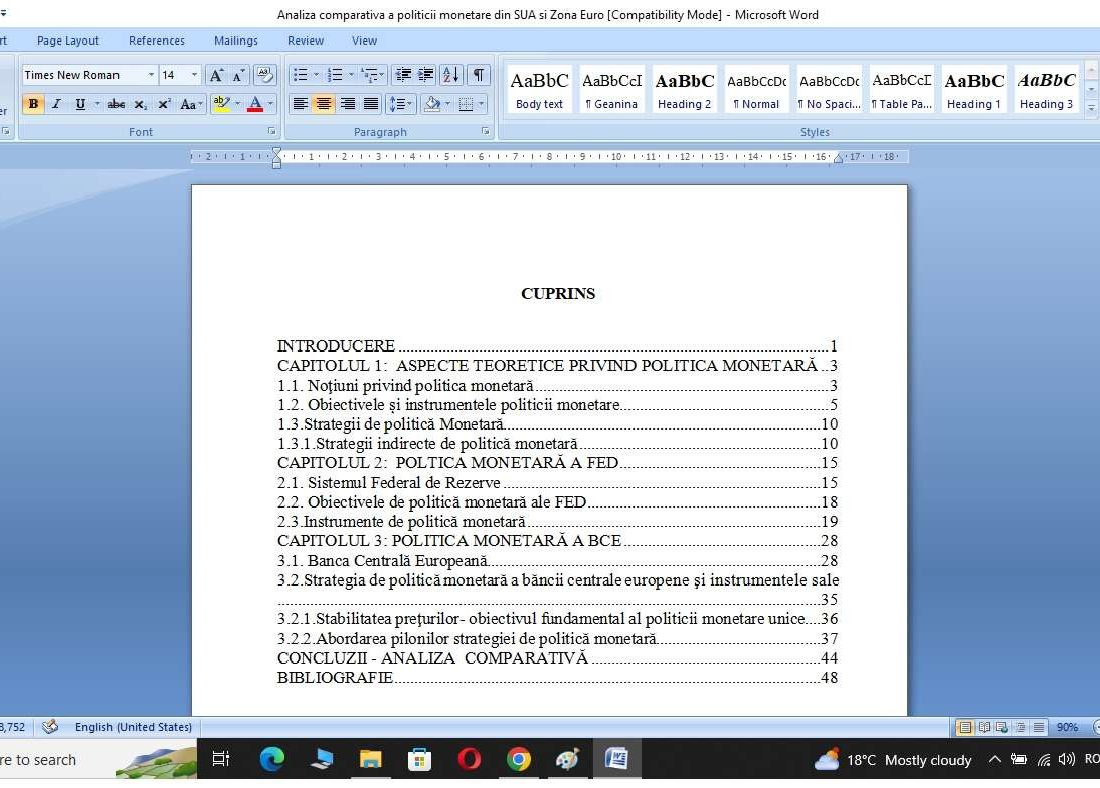
Task: Click the red Font Color swatch
Action: pos(255,104)
